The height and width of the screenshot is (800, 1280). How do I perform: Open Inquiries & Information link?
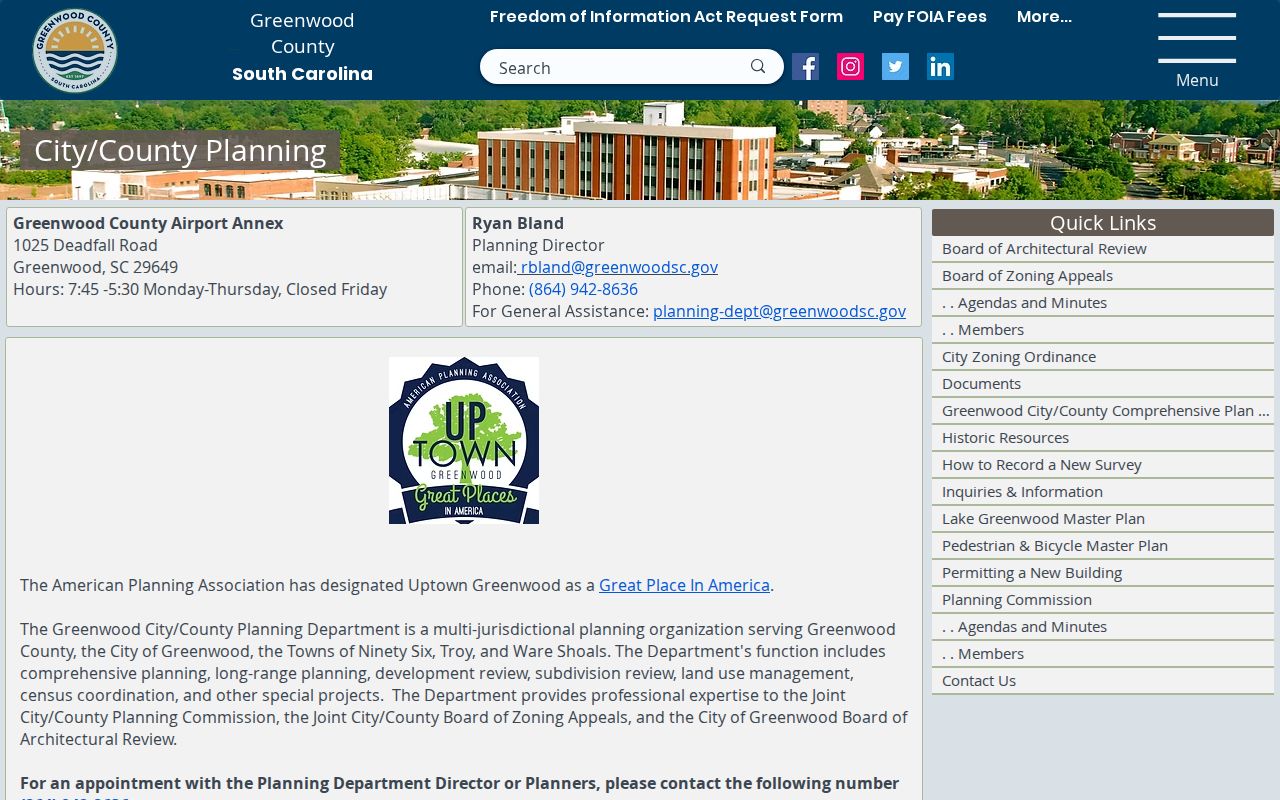pos(1103,492)
